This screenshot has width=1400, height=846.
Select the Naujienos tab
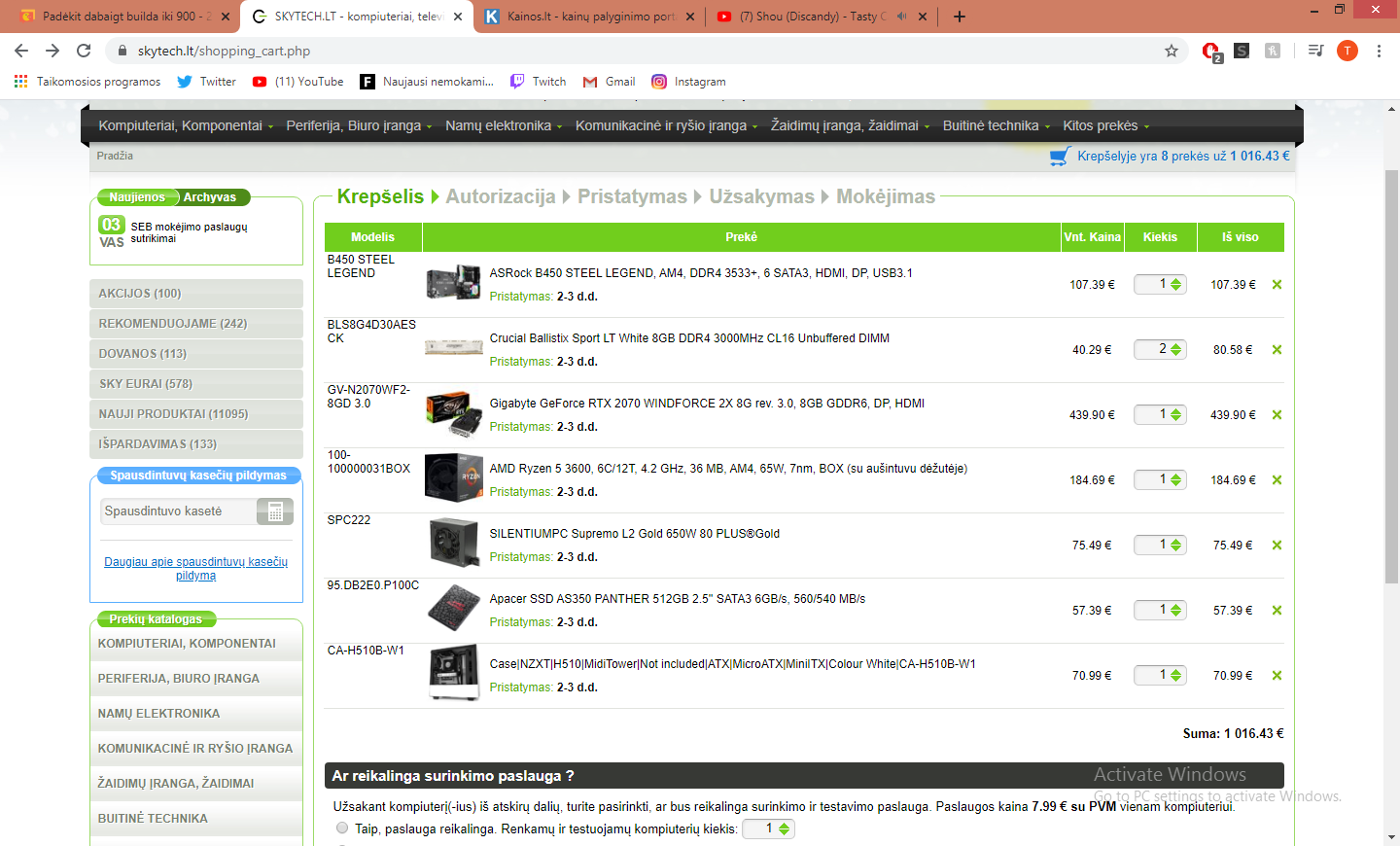click(137, 197)
